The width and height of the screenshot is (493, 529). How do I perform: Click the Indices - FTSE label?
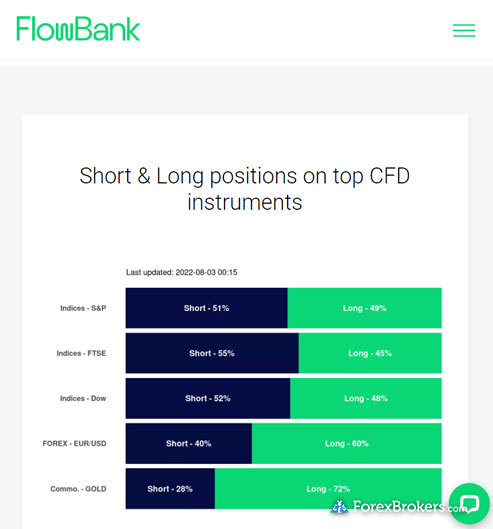81,353
